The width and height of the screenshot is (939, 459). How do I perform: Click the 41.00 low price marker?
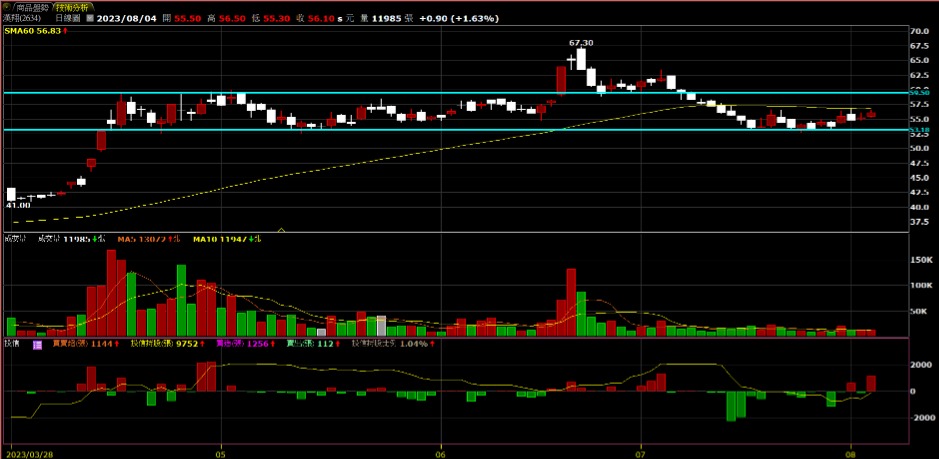click(x=19, y=205)
